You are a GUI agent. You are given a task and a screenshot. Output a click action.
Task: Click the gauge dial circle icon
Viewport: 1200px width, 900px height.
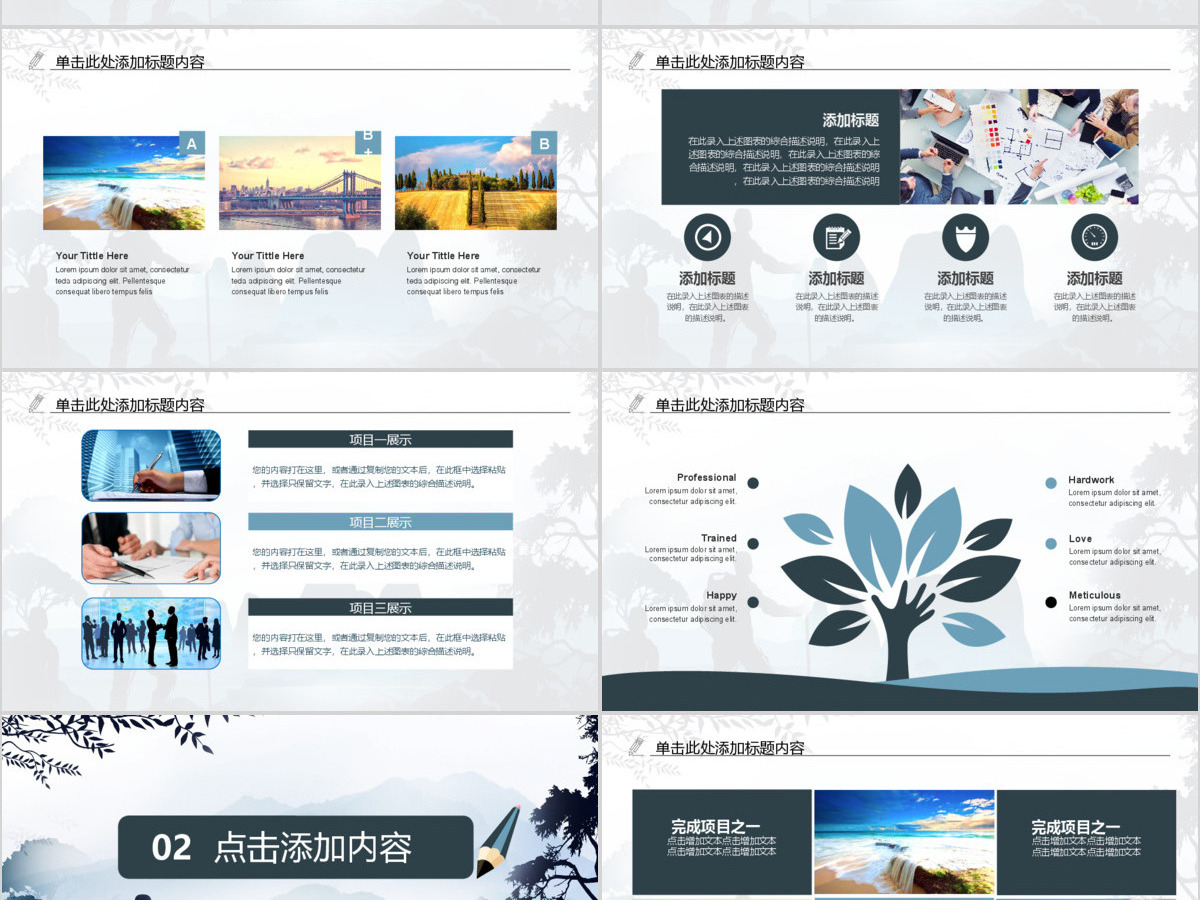(1094, 237)
